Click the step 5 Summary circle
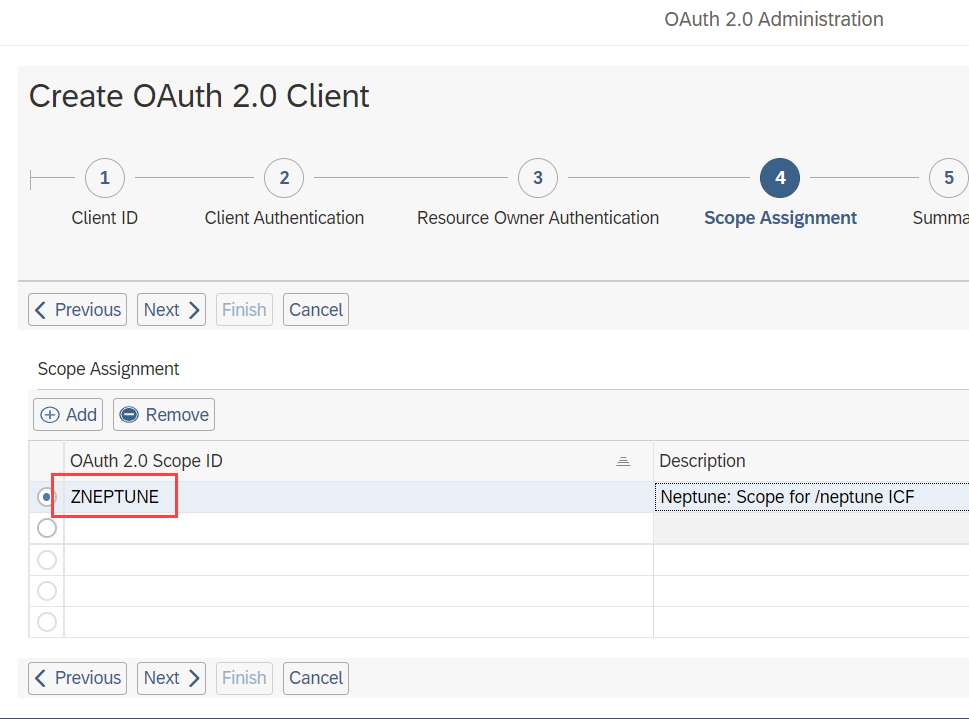 (947, 177)
